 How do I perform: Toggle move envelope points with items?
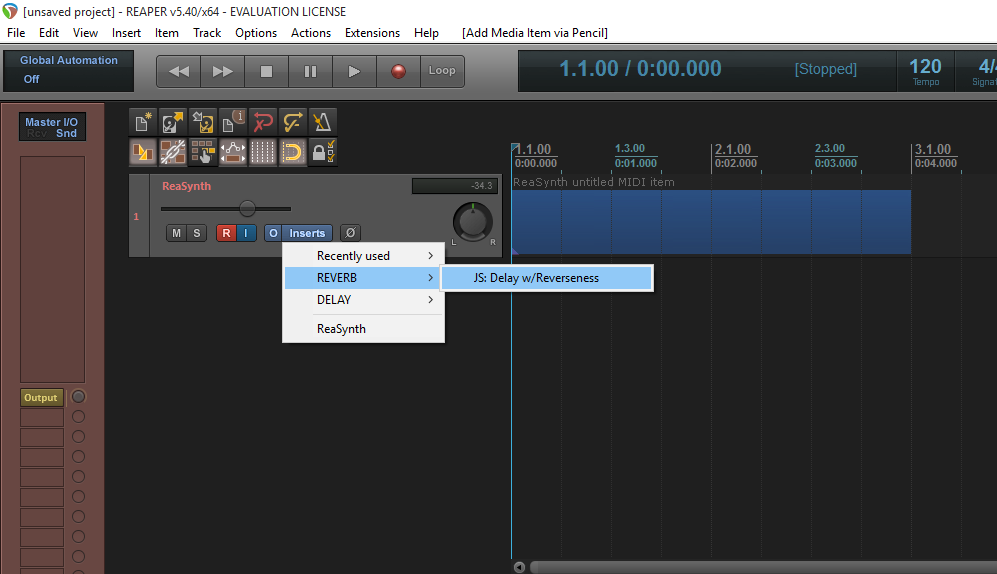click(x=233, y=153)
